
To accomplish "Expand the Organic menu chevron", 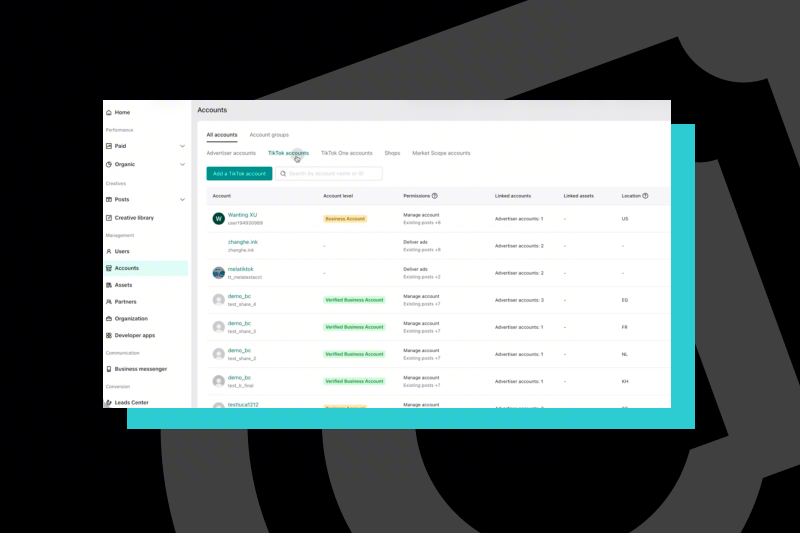I will [182, 164].
